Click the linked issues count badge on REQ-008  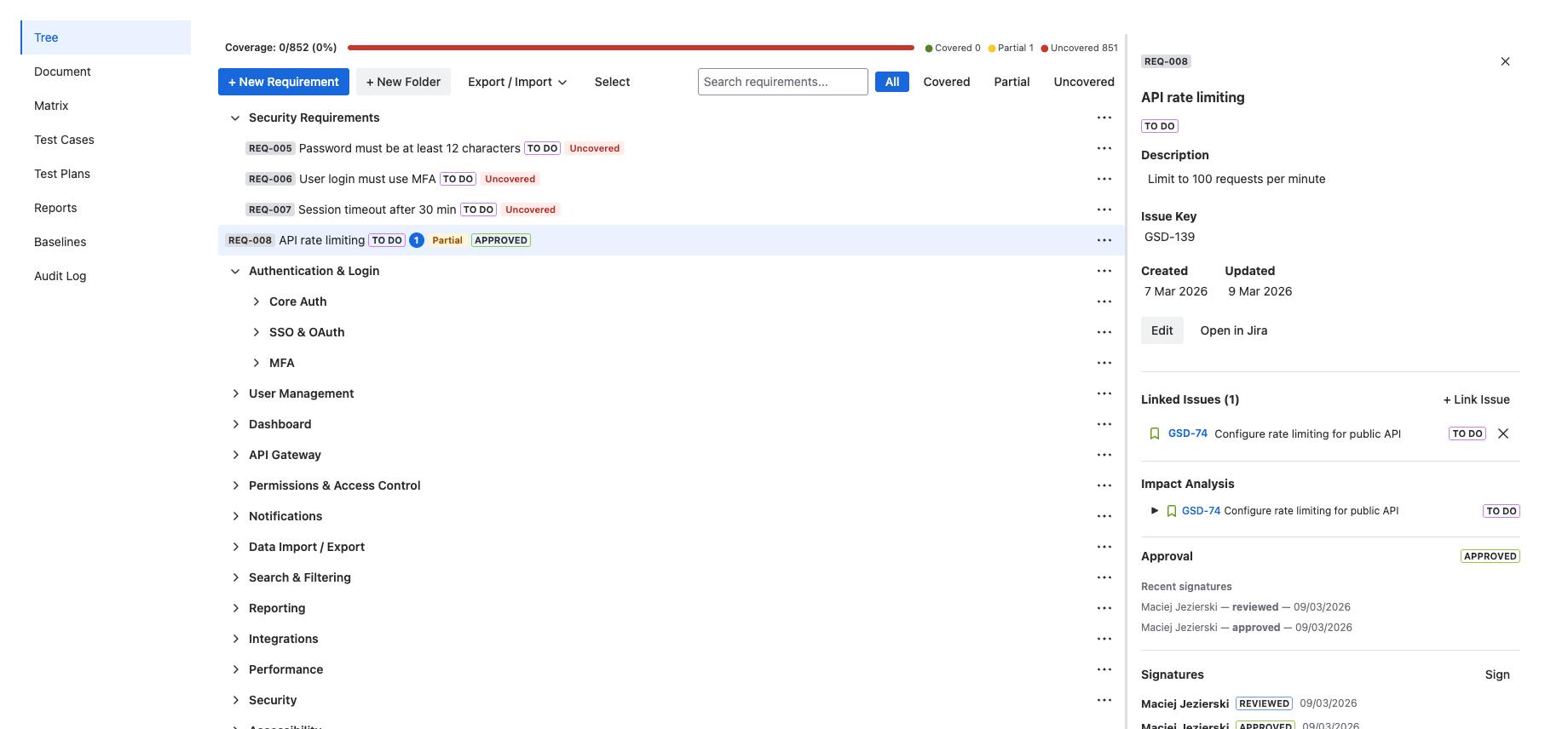417,240
